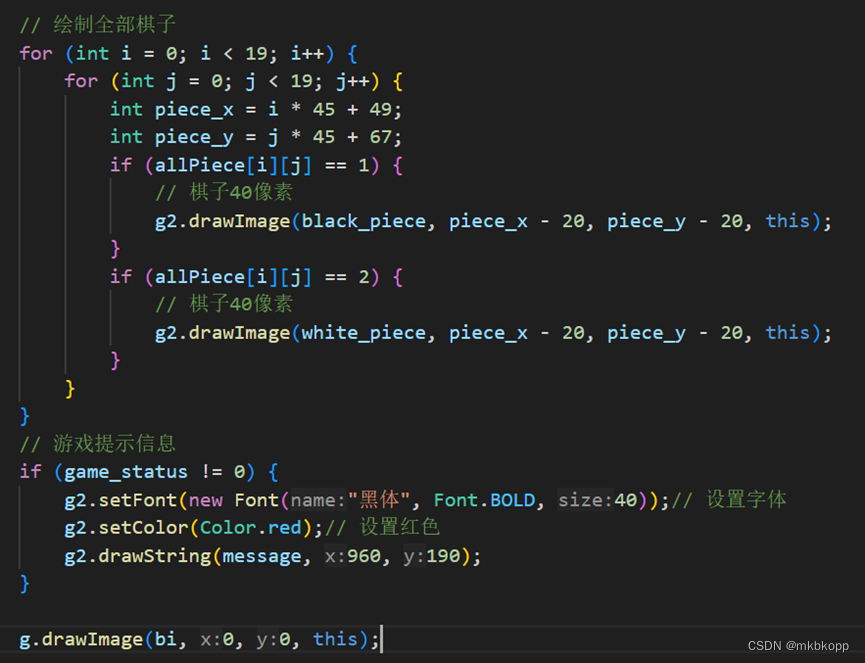Click 'white_piece' in the drawImage call
This screenshot has height=663, width=865.
click(x=364, y=333)
